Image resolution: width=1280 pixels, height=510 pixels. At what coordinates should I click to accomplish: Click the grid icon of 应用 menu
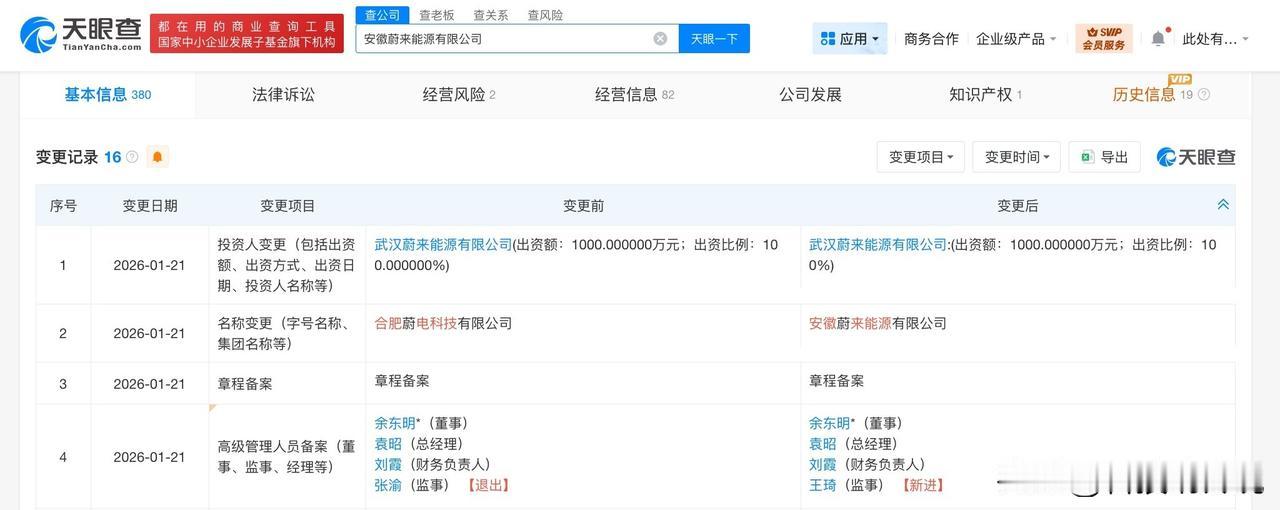pos(827,38)
